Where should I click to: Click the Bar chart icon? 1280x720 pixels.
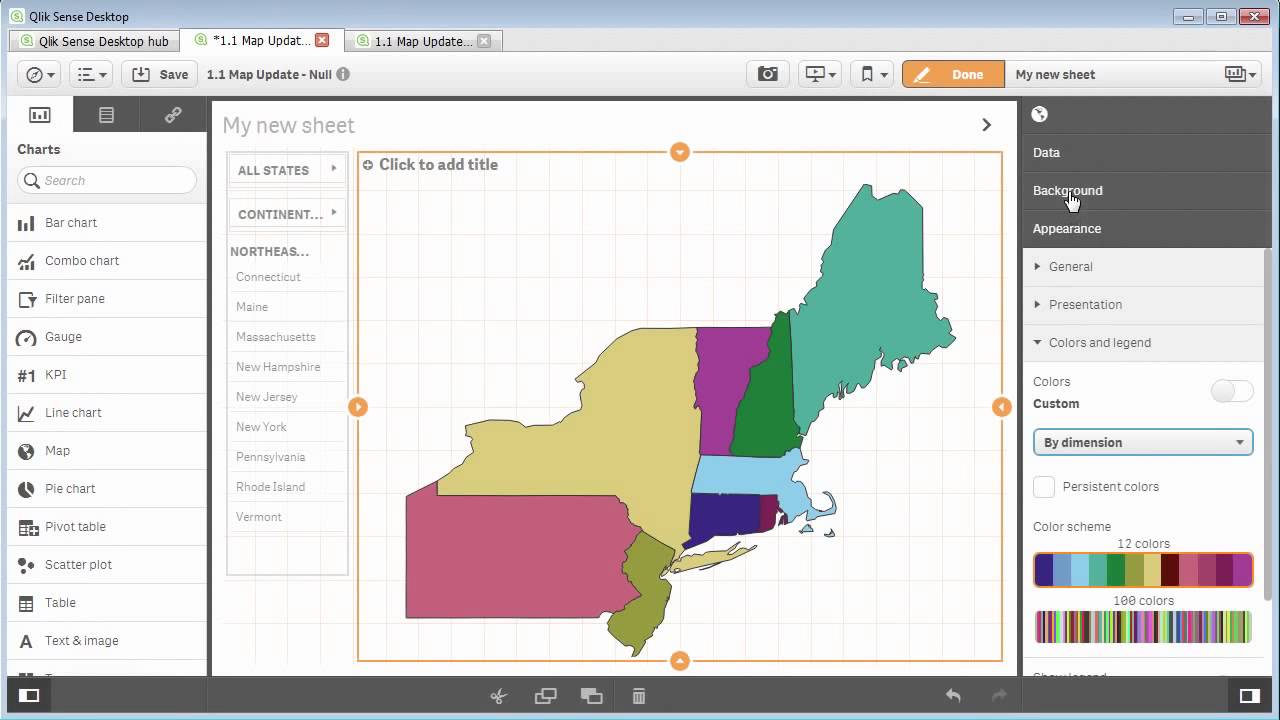[x=26, y=223]
